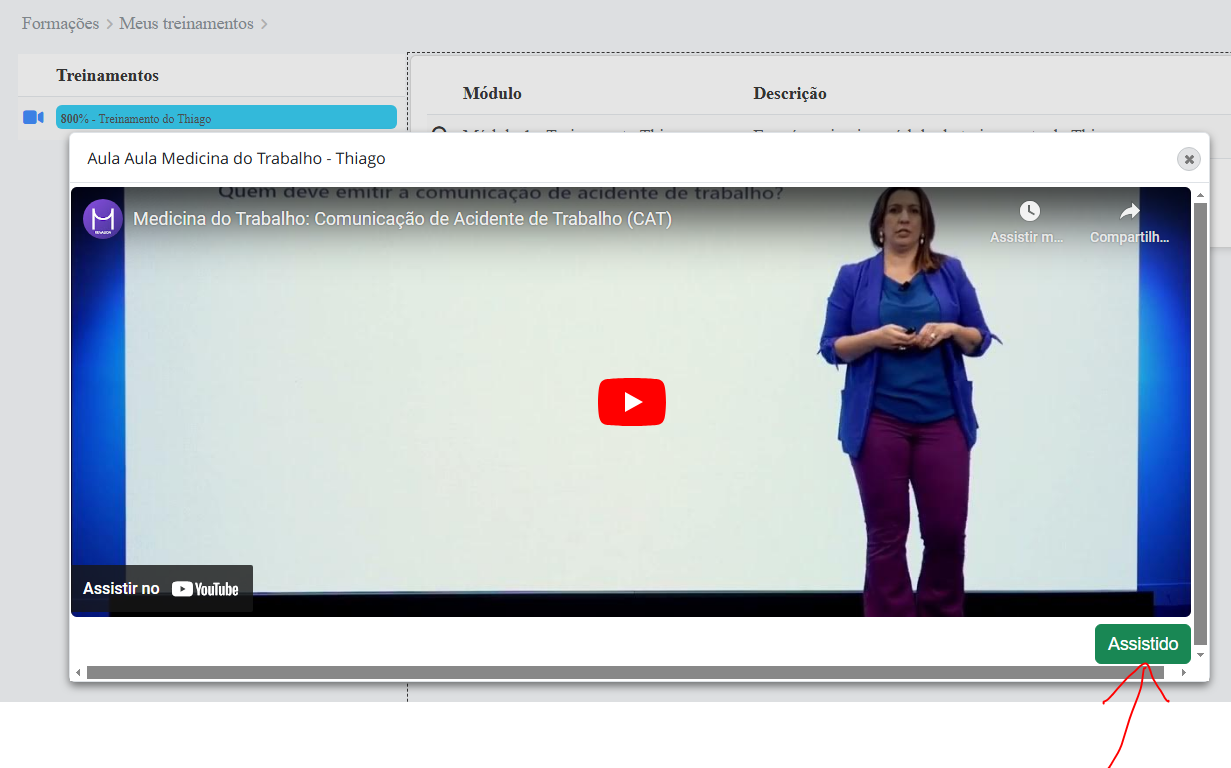Go to Formações breadcrumb
Screen dimensions: 1231x768
tap(60, 23)
